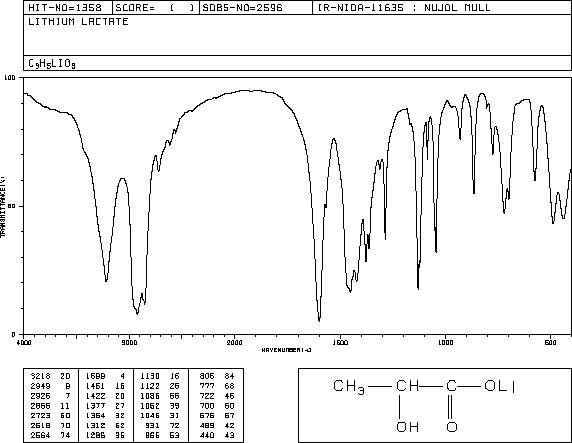Select the SDBS-NO=2596 header cell
The image size is (572, 443).
(x=243, y=8)
